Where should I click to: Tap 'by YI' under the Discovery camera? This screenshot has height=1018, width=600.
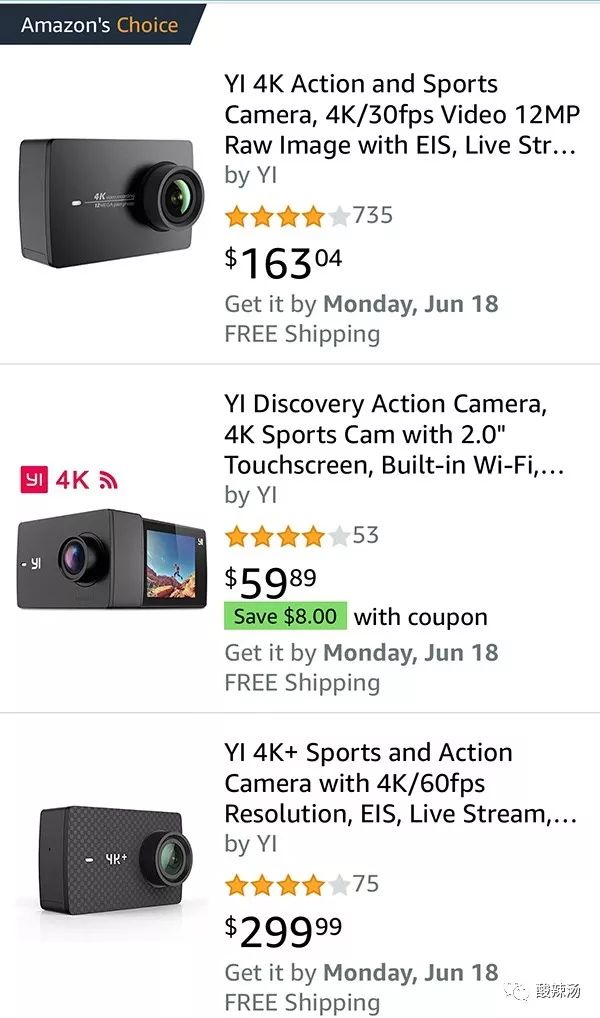[251, 495]
